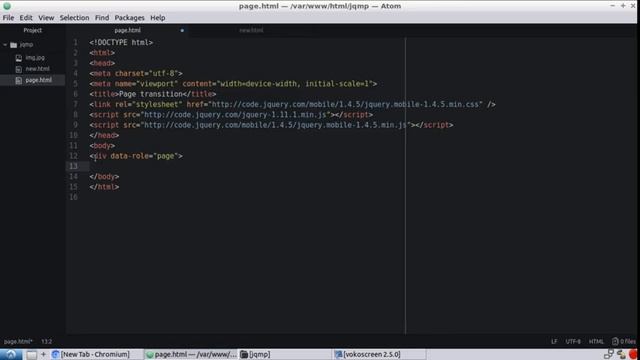
Task: Click the closing body tag line
Action: pos(104,177)
